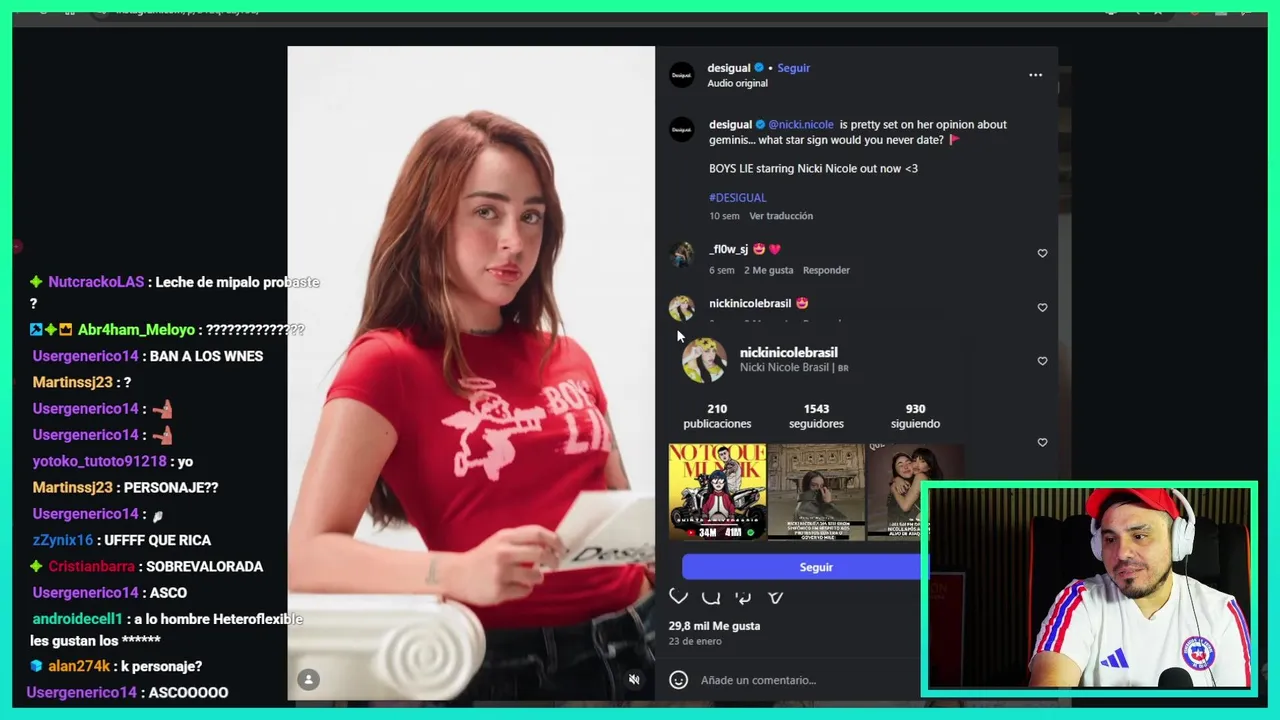Viewport: 1280px width, 720px height.
Task: View the 930 siguiendo count
Action: [x=915, y=416]
